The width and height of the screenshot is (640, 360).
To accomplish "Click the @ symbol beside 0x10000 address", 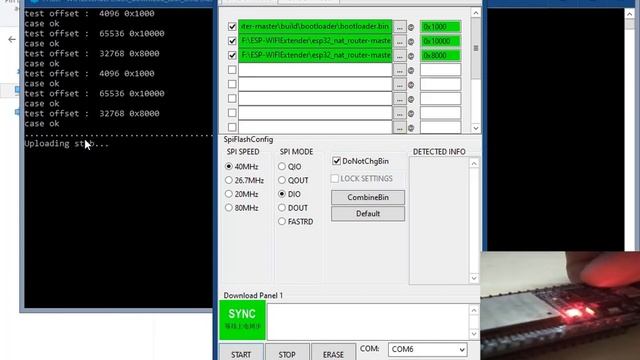I will 411,42.
